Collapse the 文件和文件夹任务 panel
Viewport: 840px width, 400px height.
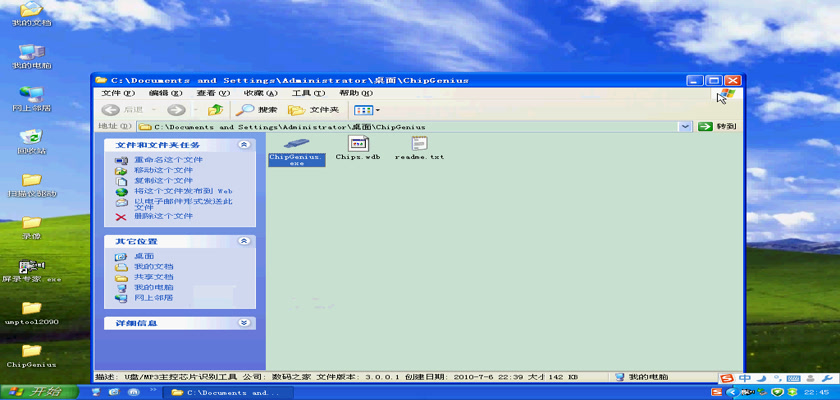244,145
